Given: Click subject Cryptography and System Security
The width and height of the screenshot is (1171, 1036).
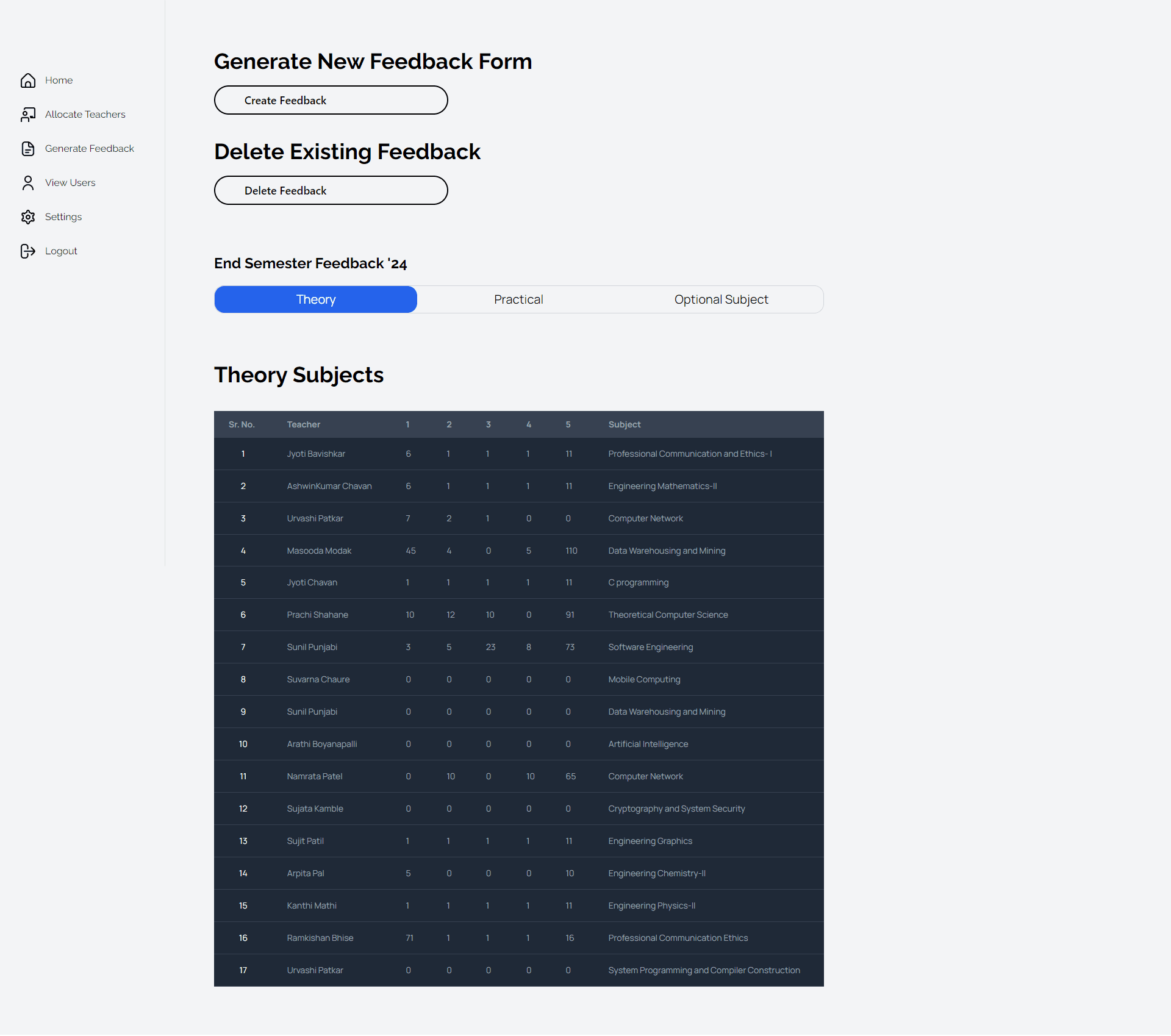Looking at the screenshot, I should click(676, 809).
